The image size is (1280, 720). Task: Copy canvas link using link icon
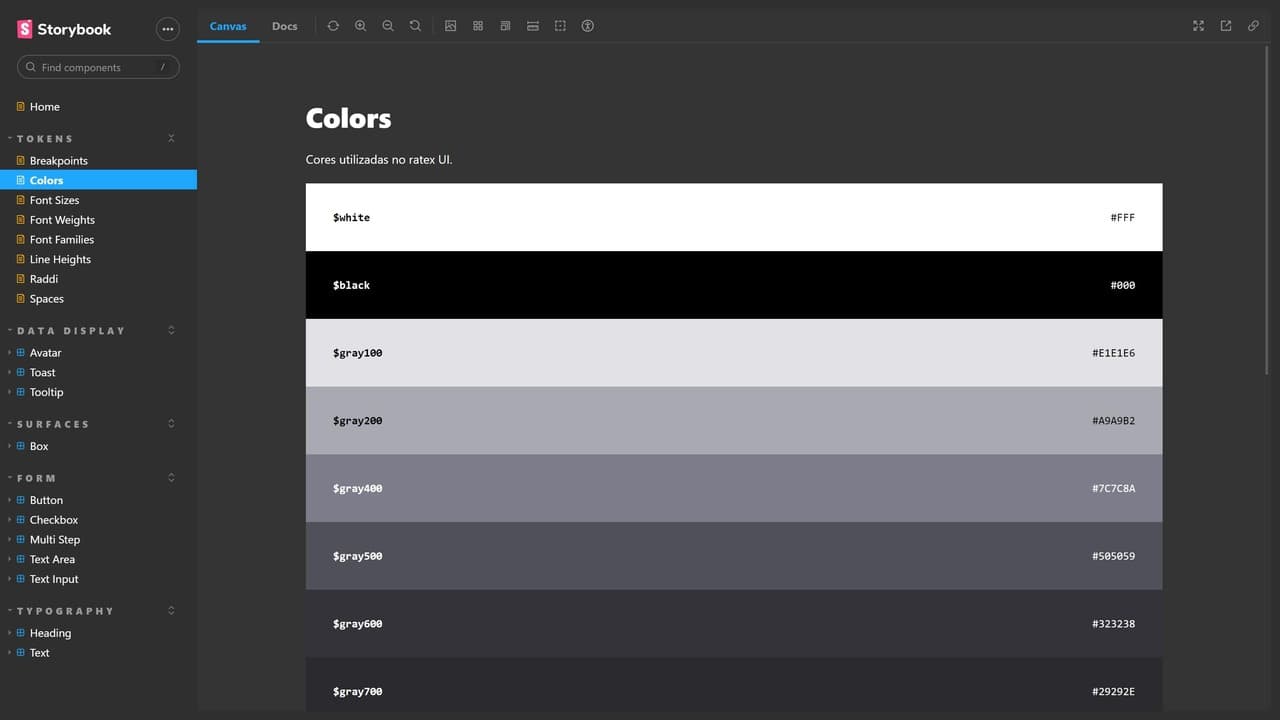pyautogui.click(x=1253, y=26)
